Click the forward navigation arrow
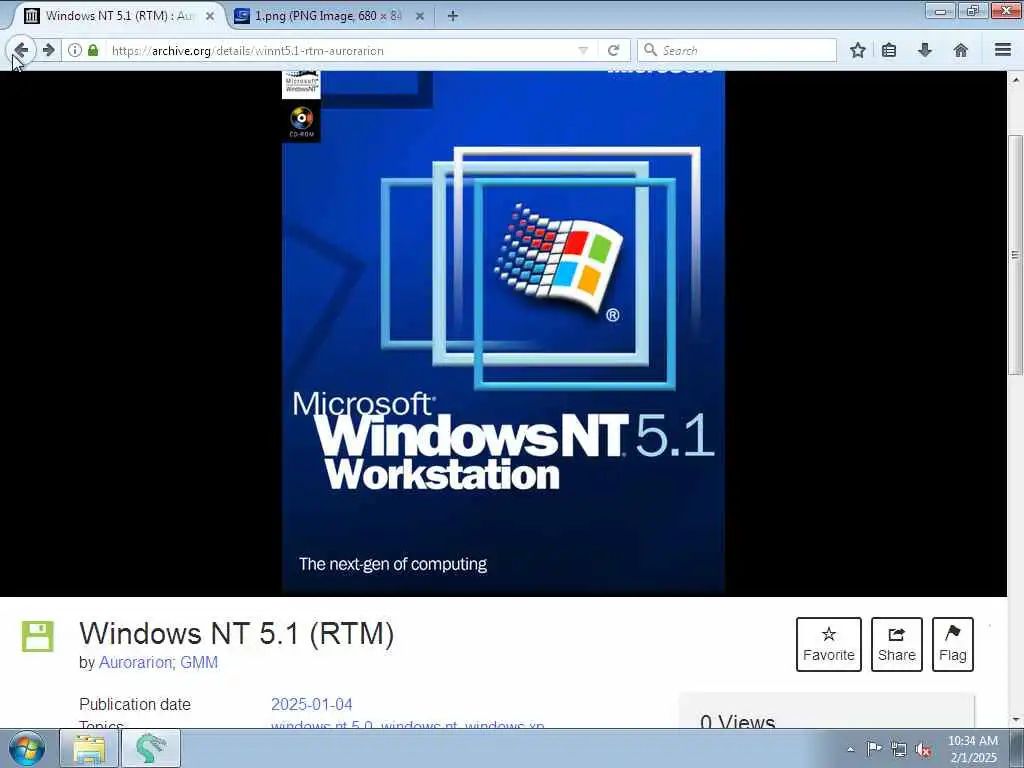 (48, 50)
